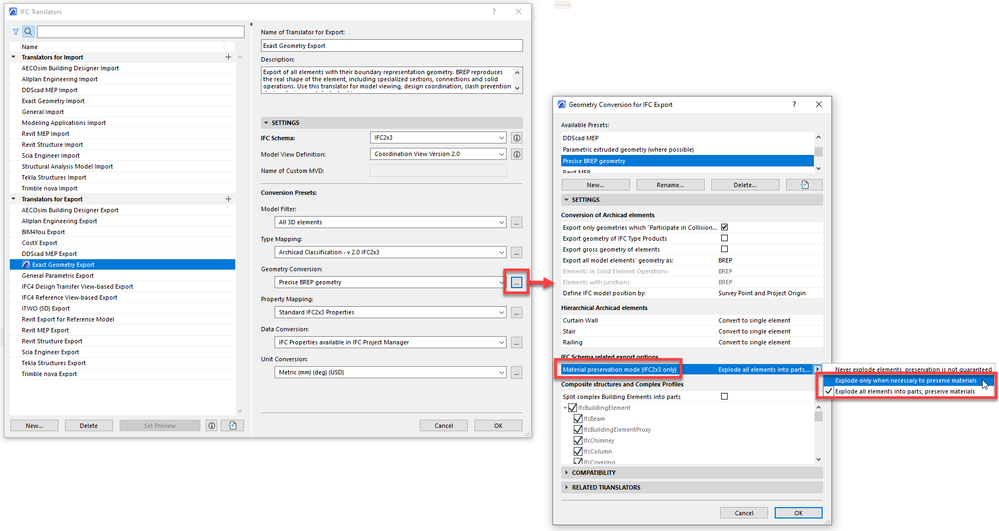The image size is (999, 531).
Task: Click the info icon next to IFC Schema
Action: click(517, 138)
